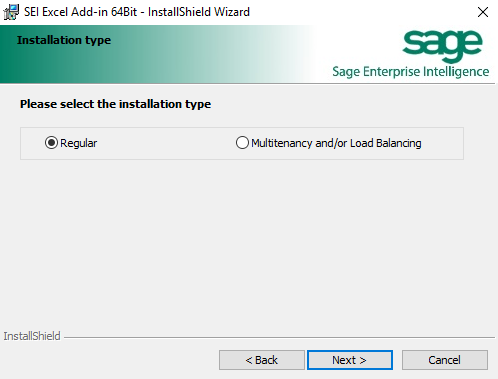Screen dimensions: 498x379
Task: Click the SEI Excel Add-in 64Bit window title
Action: [x=137, y=12]
